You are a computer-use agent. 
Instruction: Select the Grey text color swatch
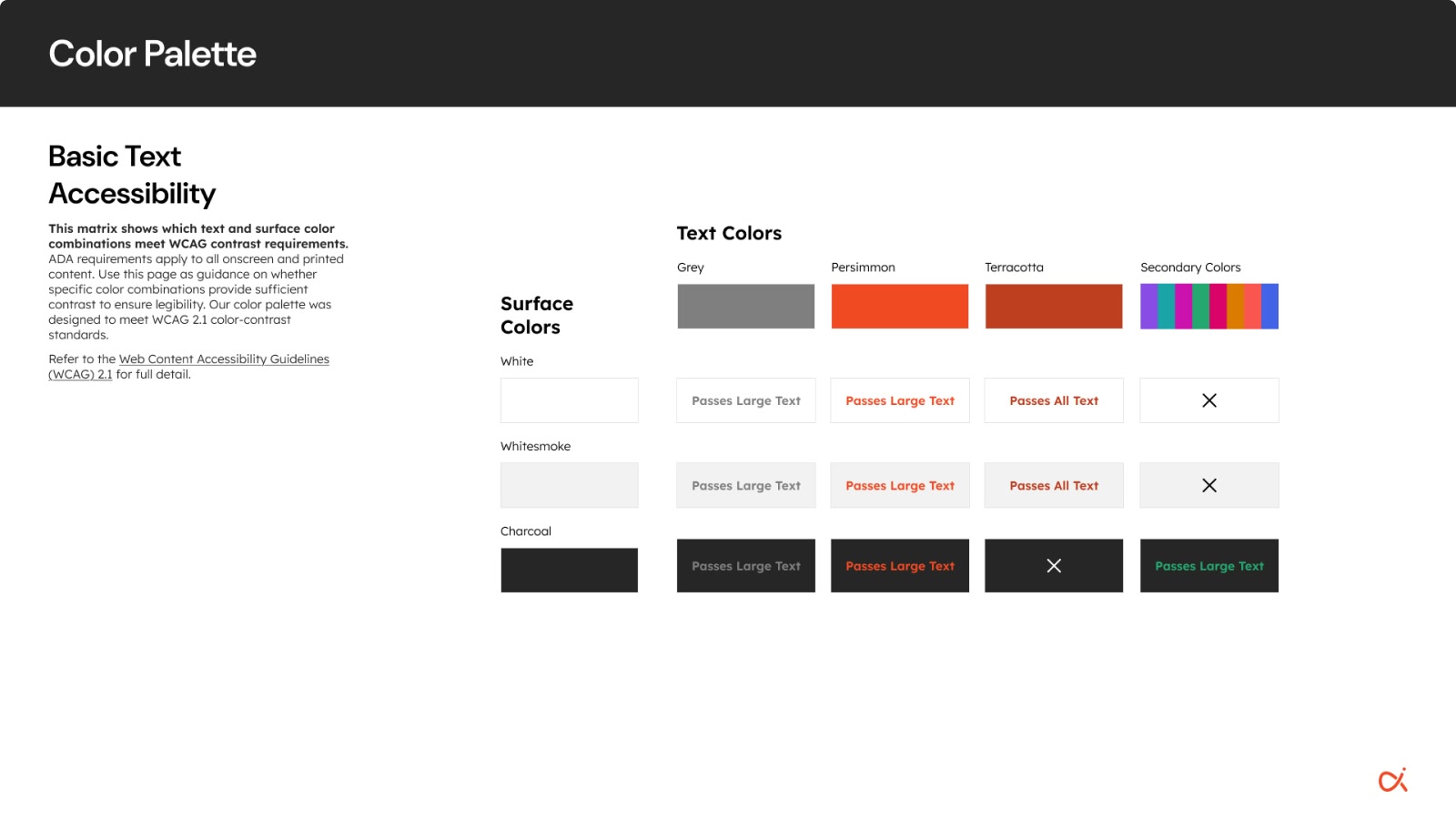point(746,306)
